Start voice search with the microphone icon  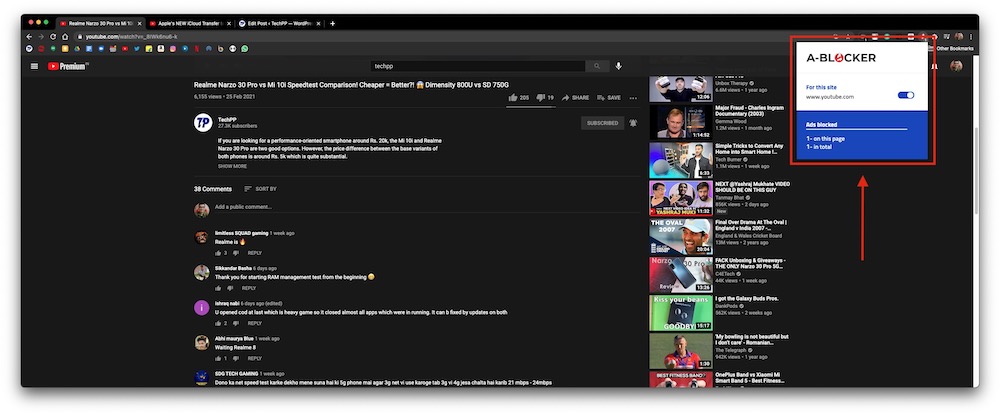[x=619, y=66]
